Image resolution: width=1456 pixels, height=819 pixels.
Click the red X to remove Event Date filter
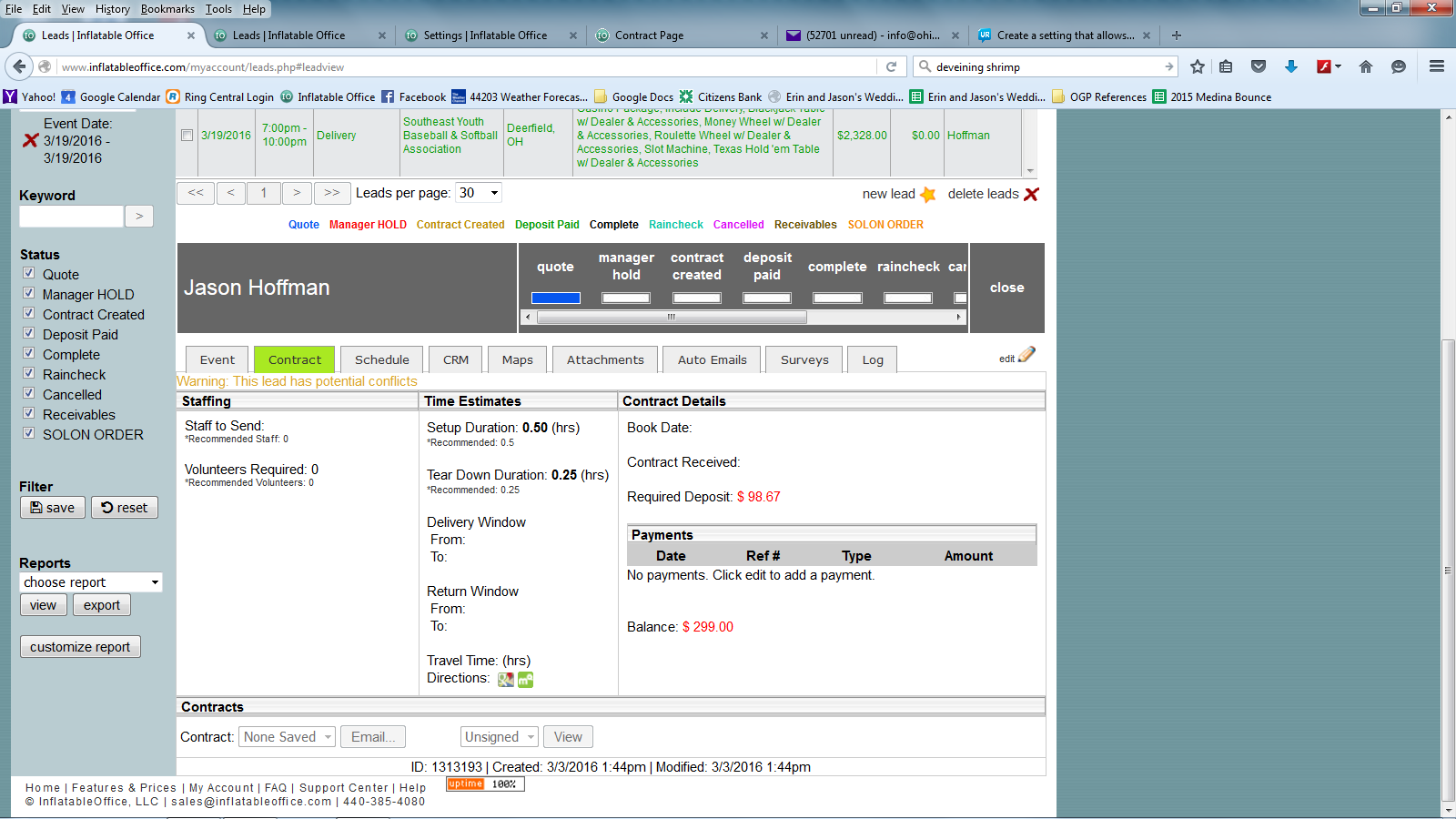pos(30,140)
